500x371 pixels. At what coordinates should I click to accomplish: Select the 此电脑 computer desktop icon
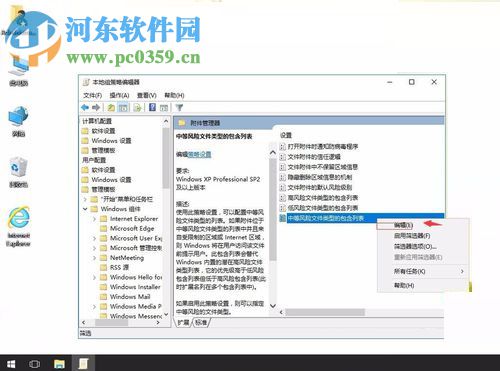(x=19, y=71)
